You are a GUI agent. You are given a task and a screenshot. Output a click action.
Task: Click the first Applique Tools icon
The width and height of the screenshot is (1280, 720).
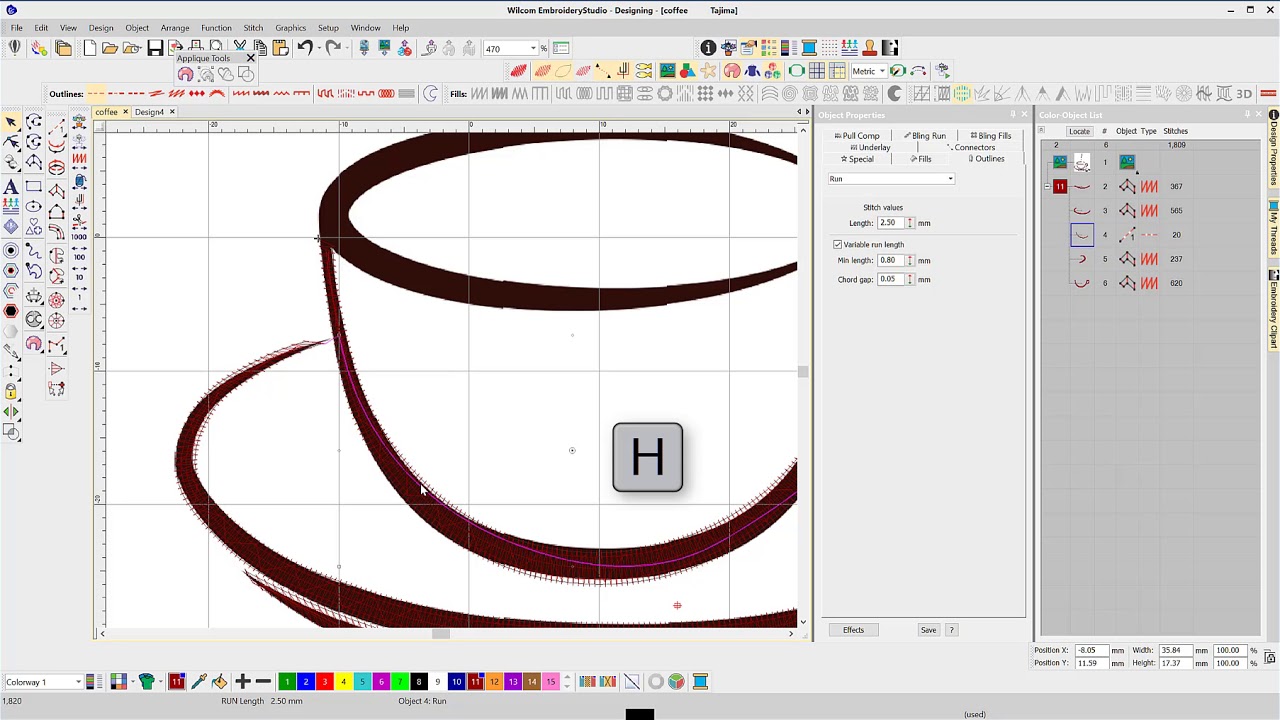coord(185,75)
